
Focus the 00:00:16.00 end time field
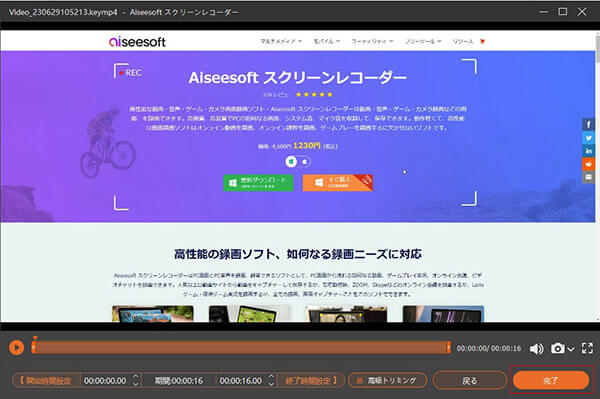point(241,381)
